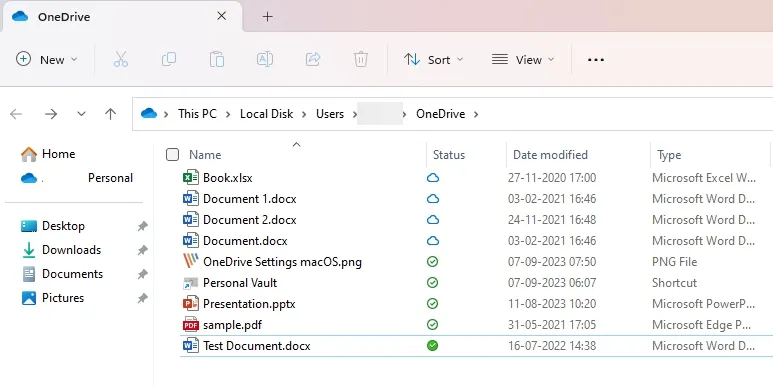773x386 pixels.
Task: Click the Excel icon of Book.xlsx
Action: point(191,177)
